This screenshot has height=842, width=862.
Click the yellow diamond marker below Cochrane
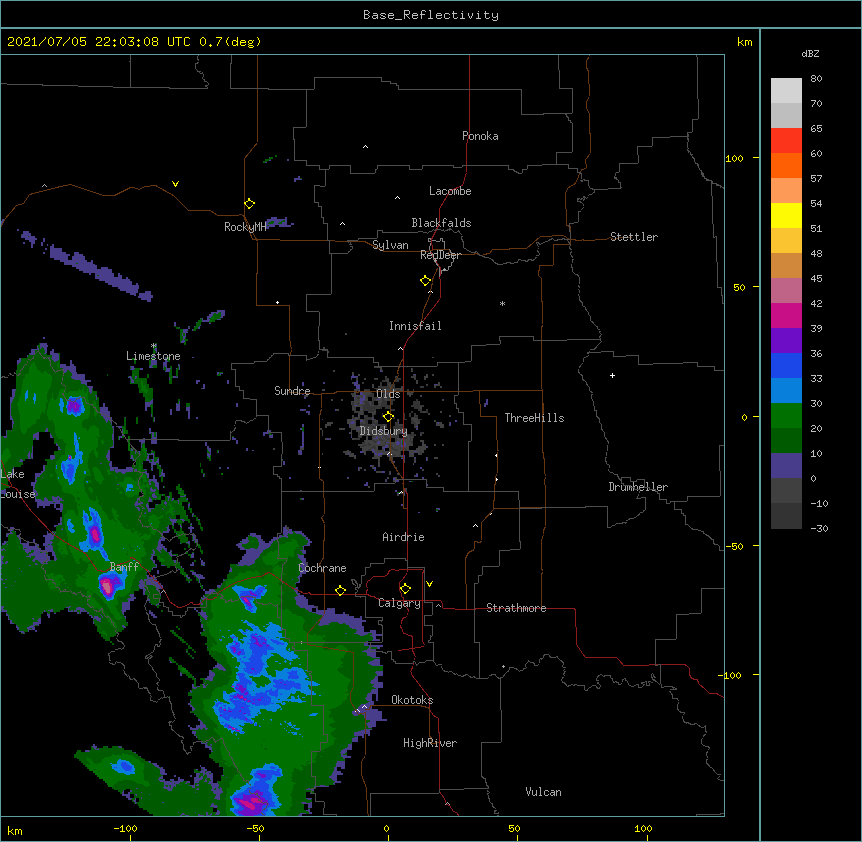click(x=340, y=590)
